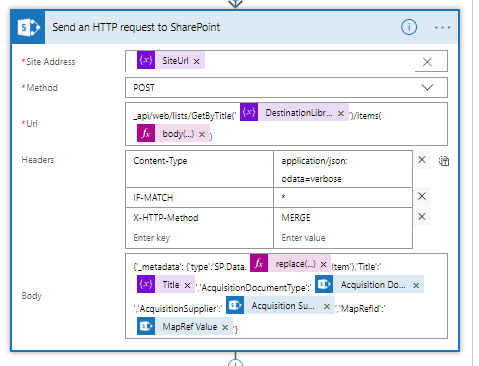
Task: Remove the Title variable token
Action: [x=187, y=286]
